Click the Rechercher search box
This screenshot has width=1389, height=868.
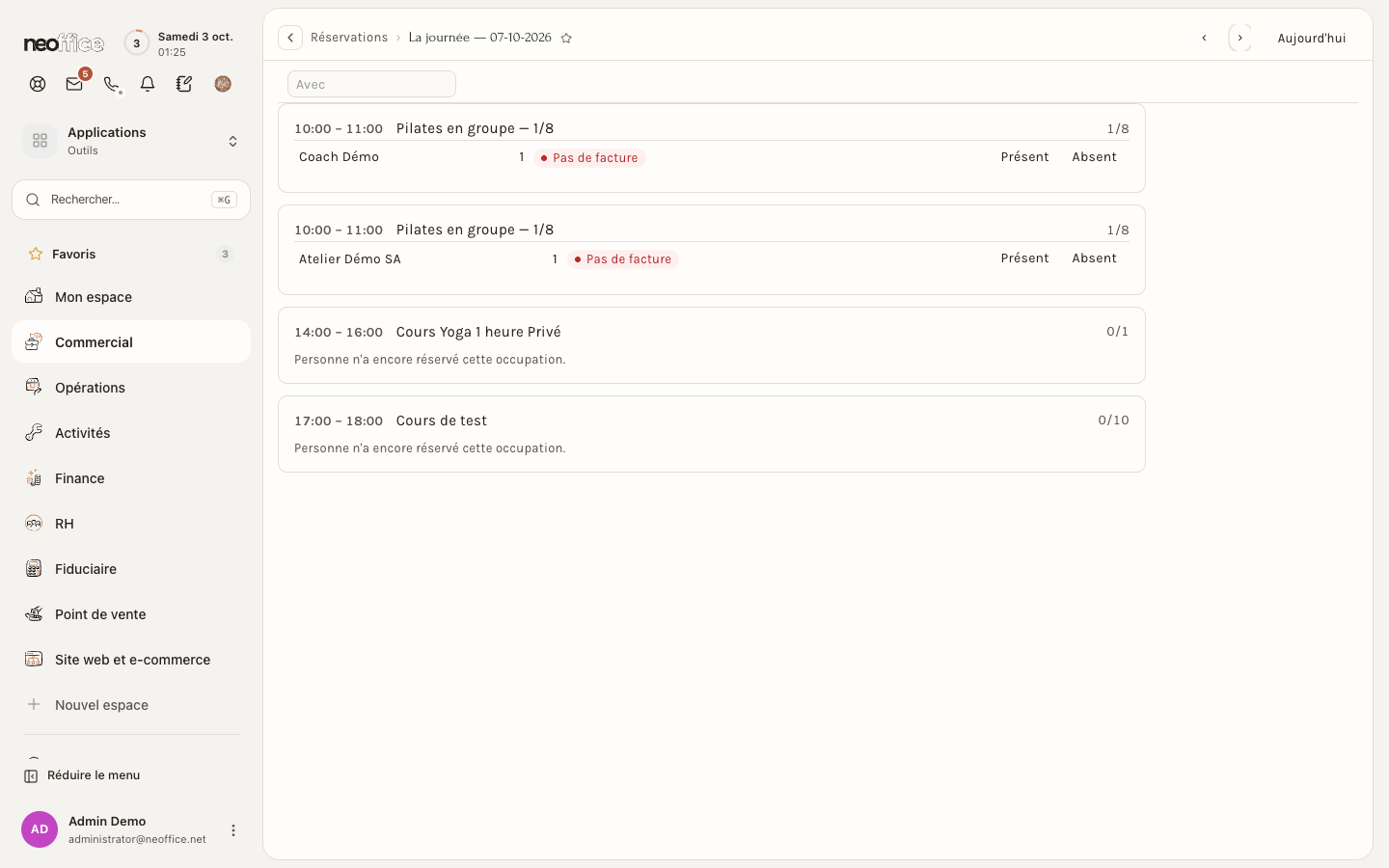tap(131, 200)
